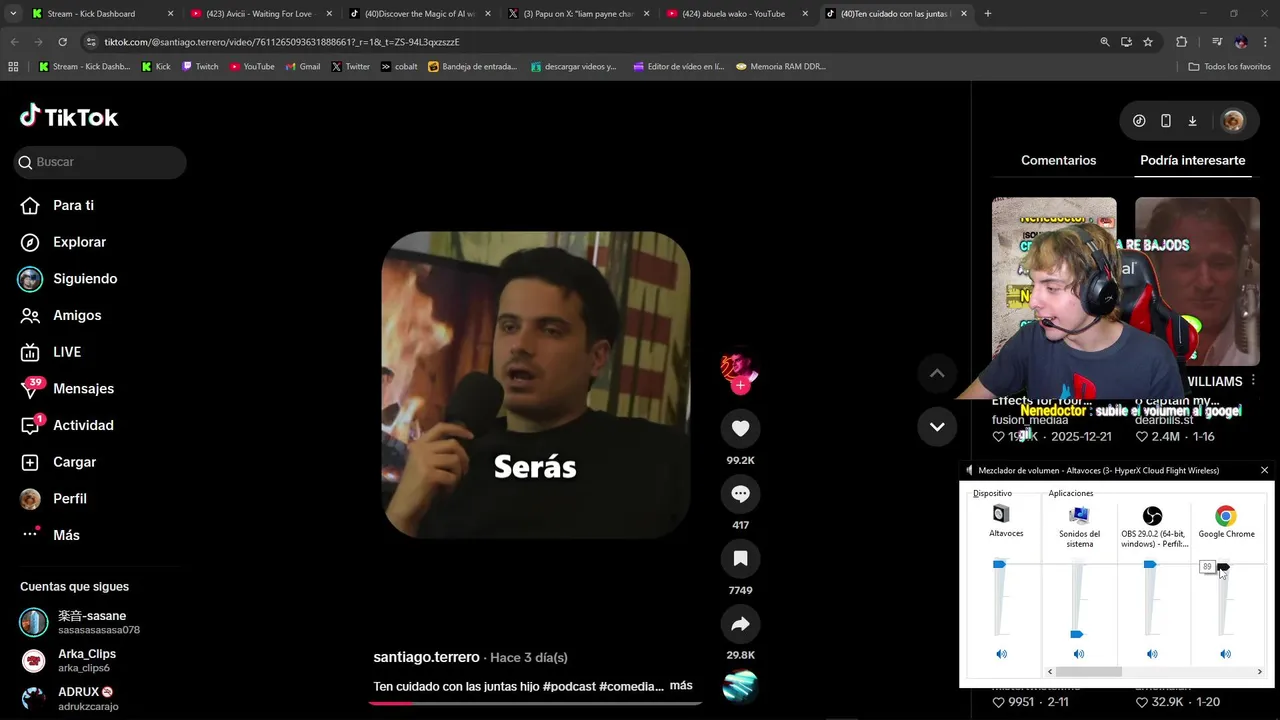The image size is (1280, 720).
Task: Open the Cargar upload page
Action: pyautogui.click(x=58, y=462)
